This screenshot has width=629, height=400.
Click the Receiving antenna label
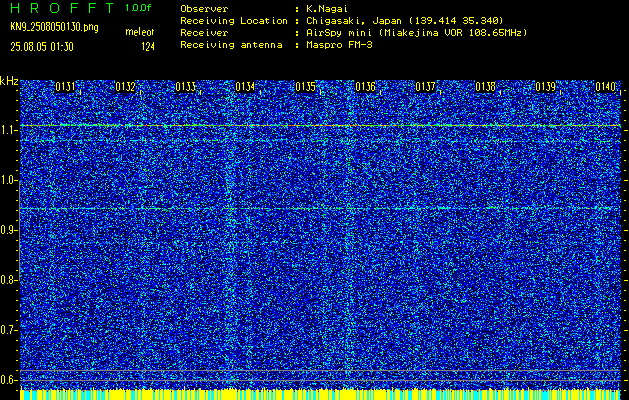tap(231, 45)
